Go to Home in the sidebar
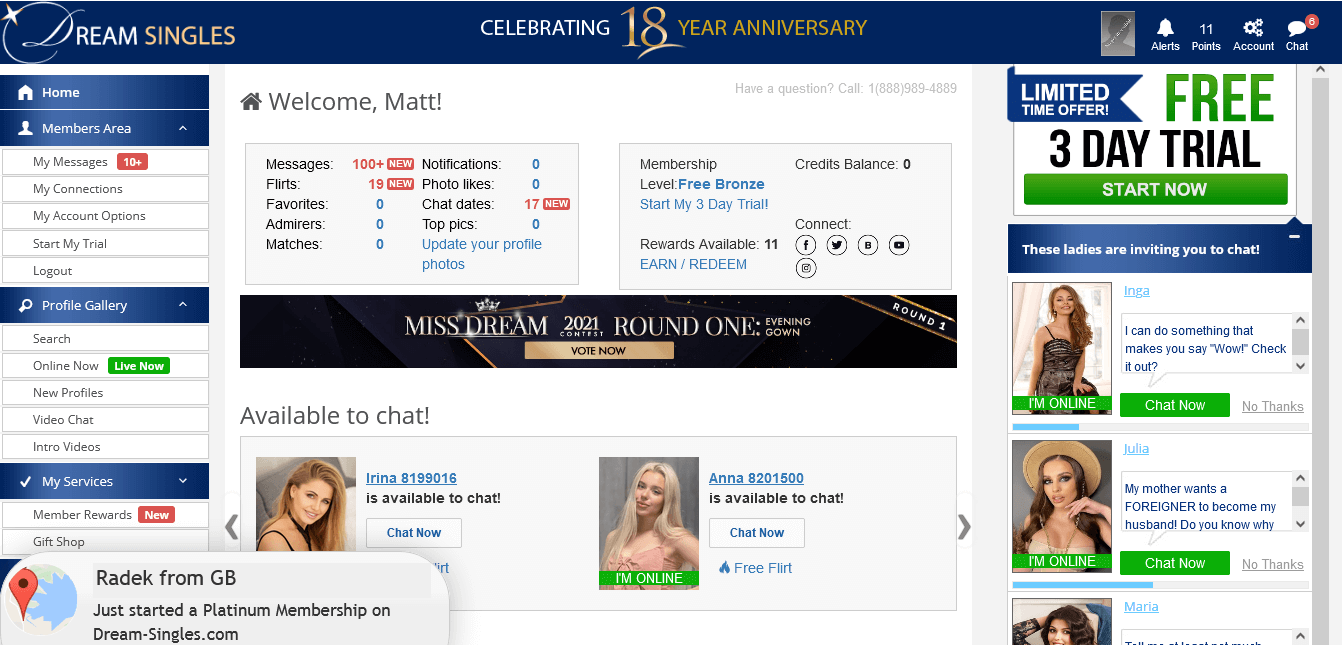The width and height of the screenshot is (1342, 645). [x=104, y=92]
